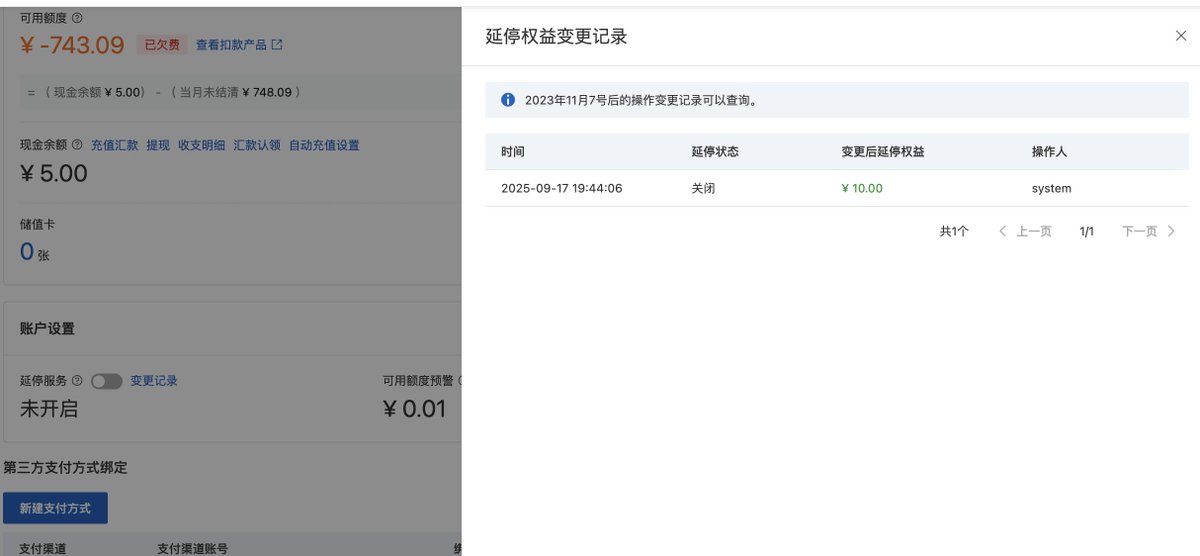Click help icon next to 延停服务

tap(77, 381)
